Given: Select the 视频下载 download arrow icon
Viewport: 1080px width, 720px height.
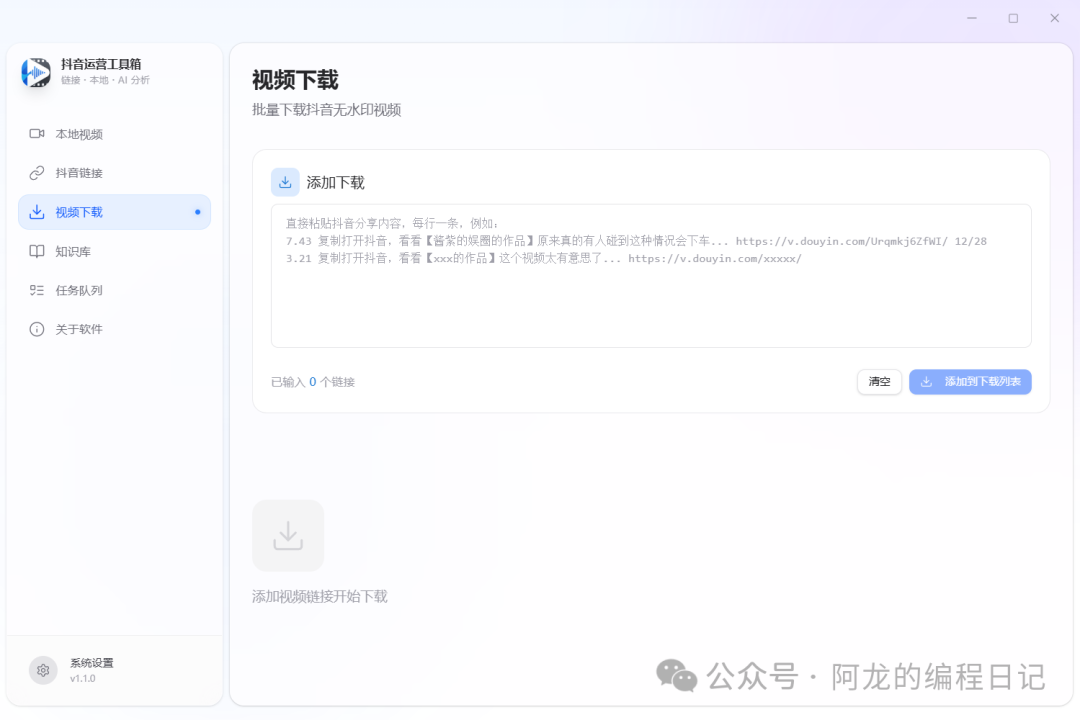Looking at the screenshot, I should tap(37, 212).
